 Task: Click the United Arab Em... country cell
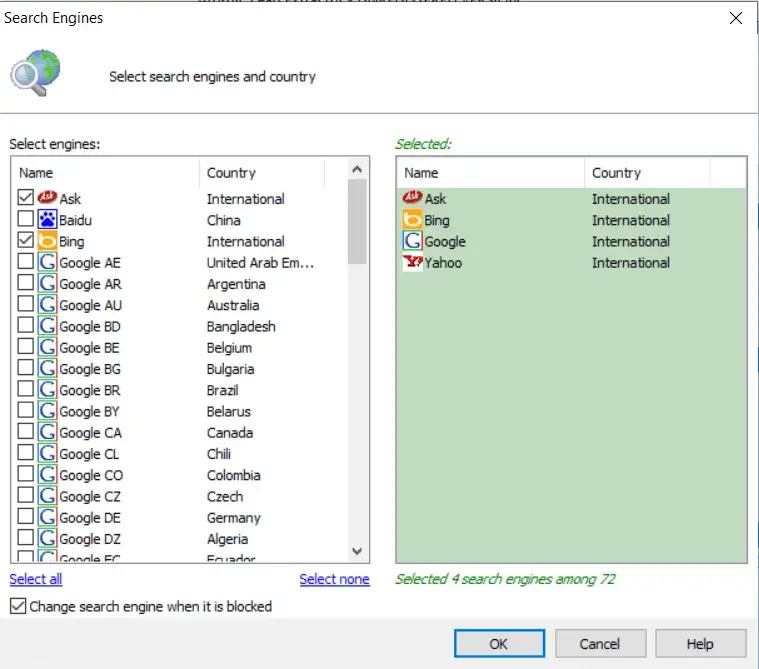click(x=260, y=262)
